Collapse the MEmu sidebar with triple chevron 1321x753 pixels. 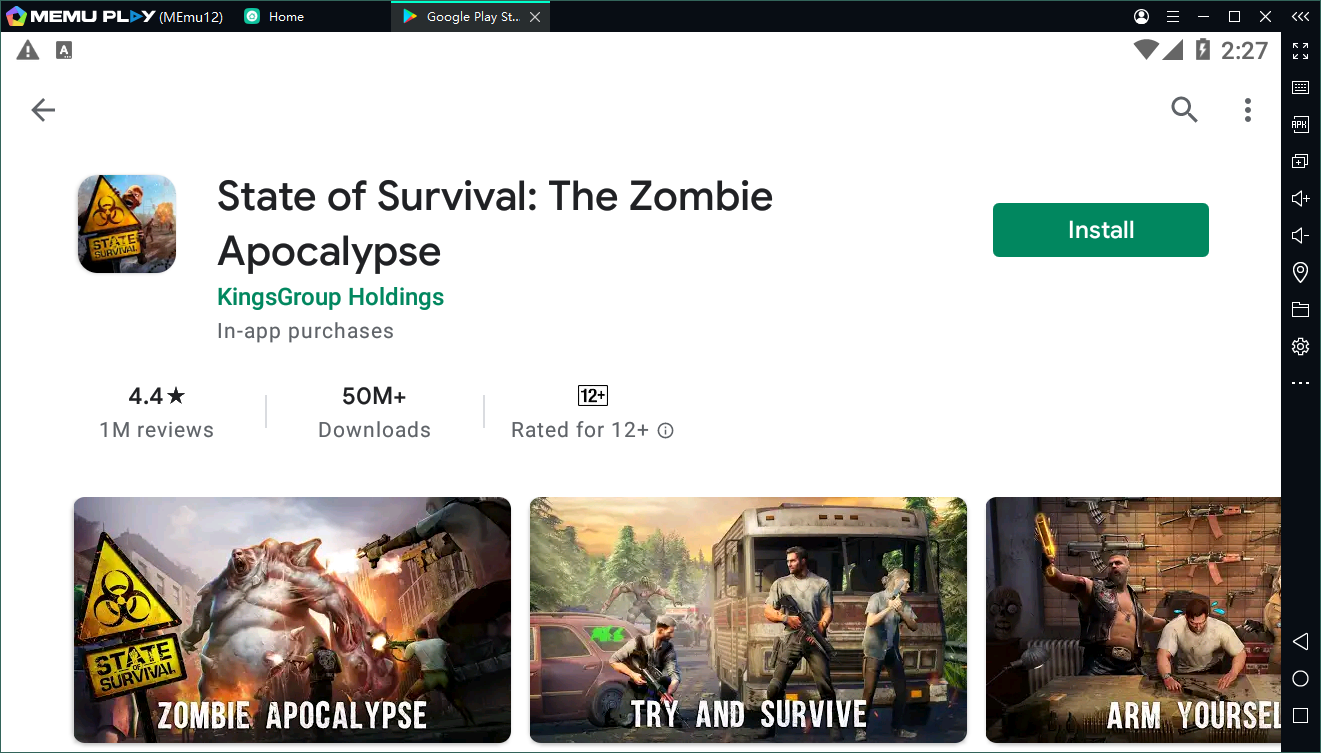1300,17
